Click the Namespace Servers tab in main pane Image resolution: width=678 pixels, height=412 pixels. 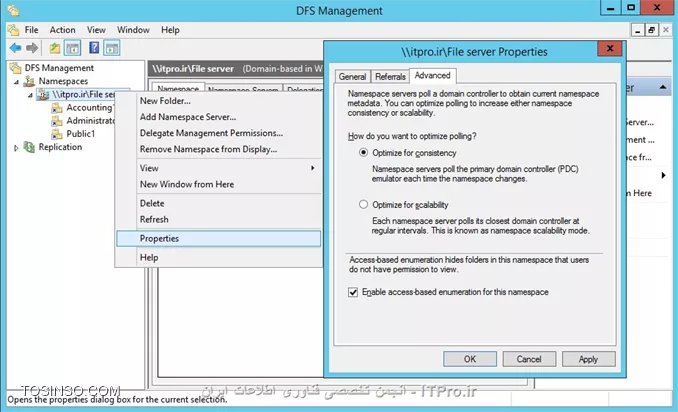[x=243, y=89]
